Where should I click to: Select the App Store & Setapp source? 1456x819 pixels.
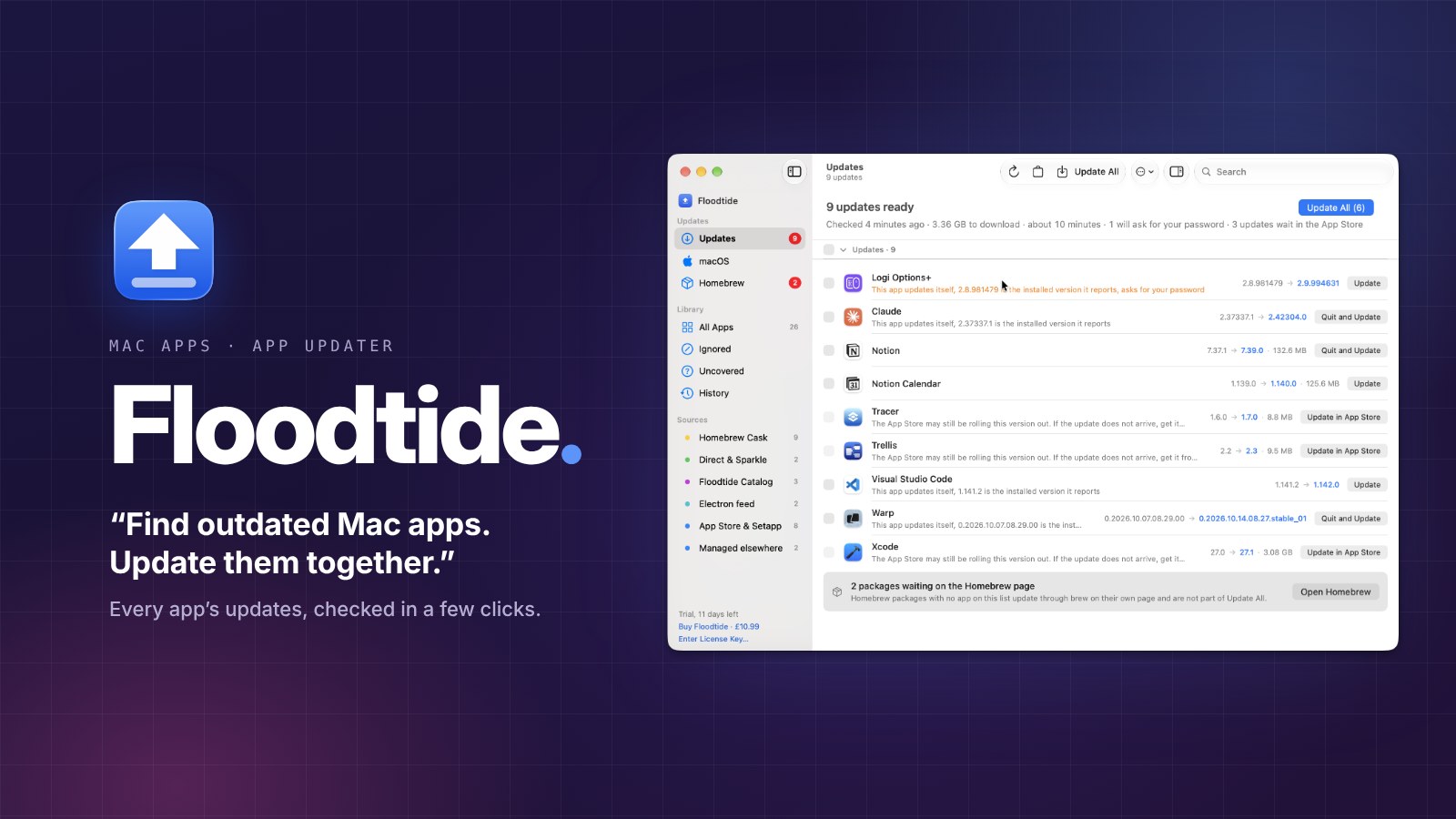pyautogui.click(x=740, y=526)
